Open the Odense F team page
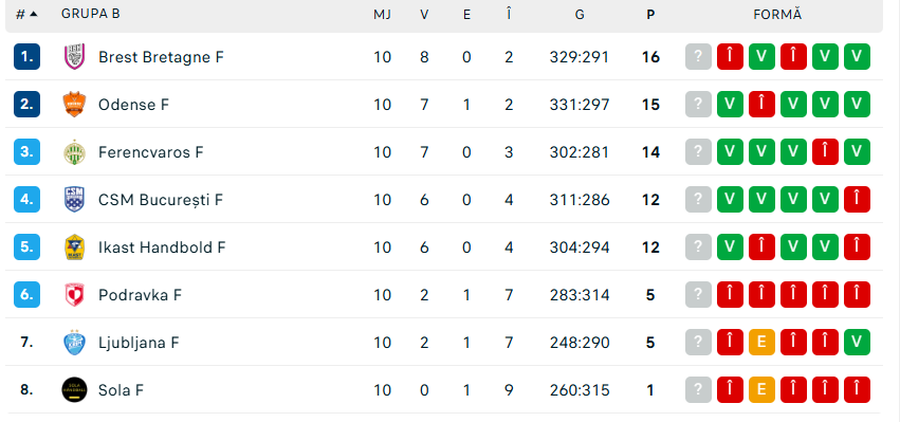 tap(134, 104)
